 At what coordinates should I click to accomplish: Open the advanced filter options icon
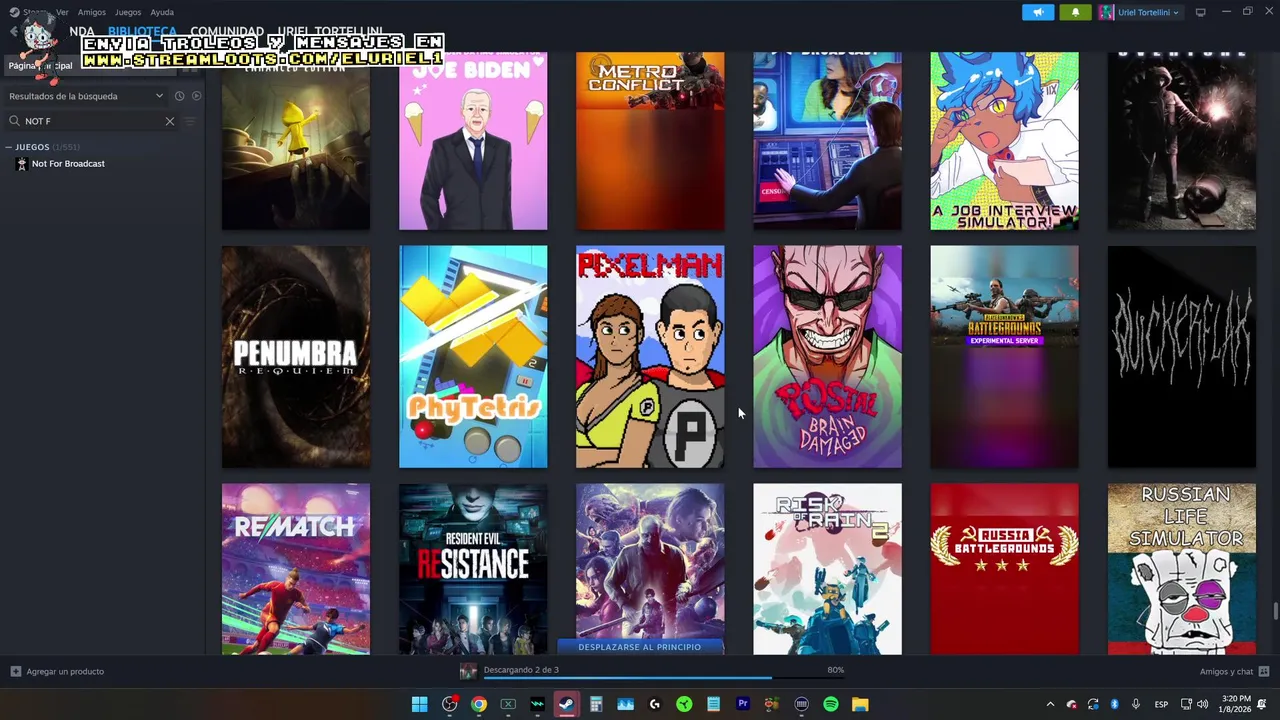pos(190,121)
